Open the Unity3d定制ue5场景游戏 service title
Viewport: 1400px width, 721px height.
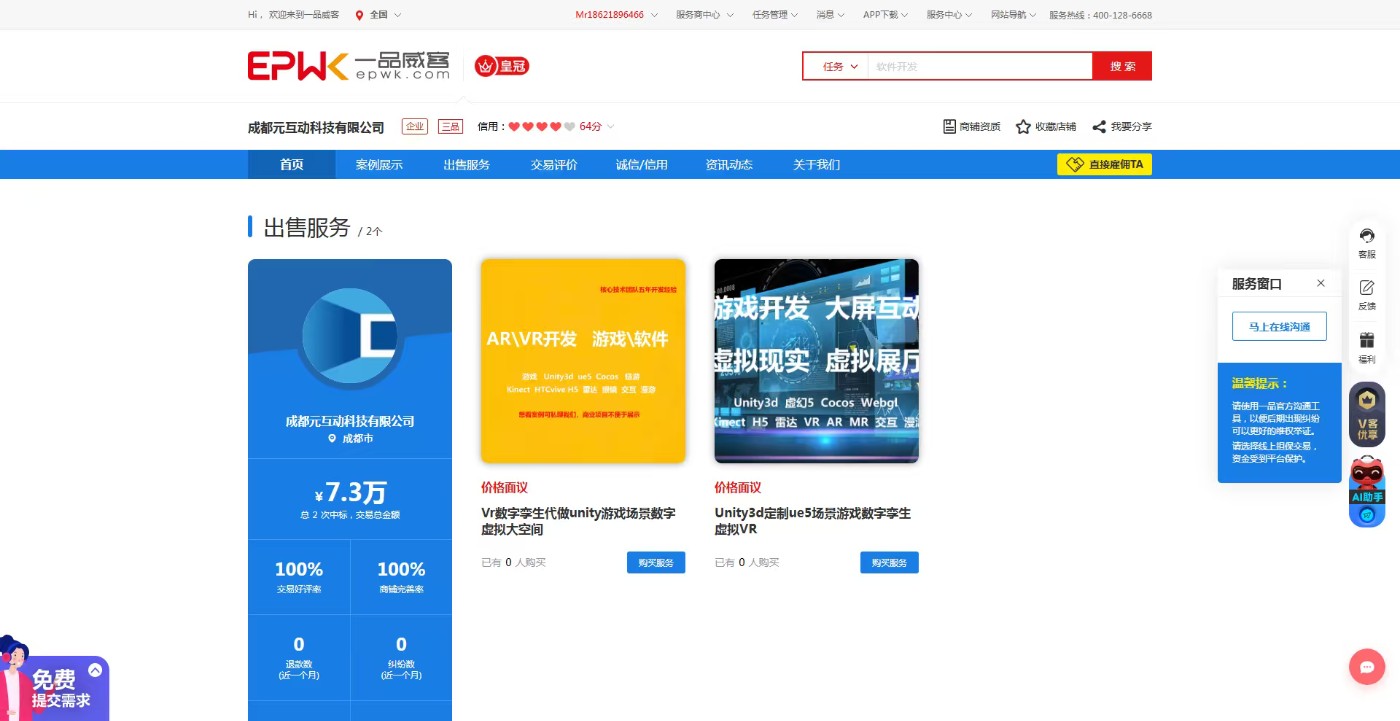coord(813,521)
